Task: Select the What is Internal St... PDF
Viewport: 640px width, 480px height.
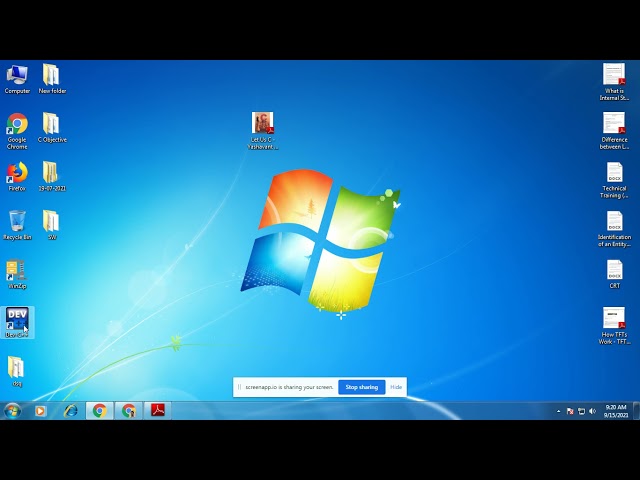Action: point(614,82)
